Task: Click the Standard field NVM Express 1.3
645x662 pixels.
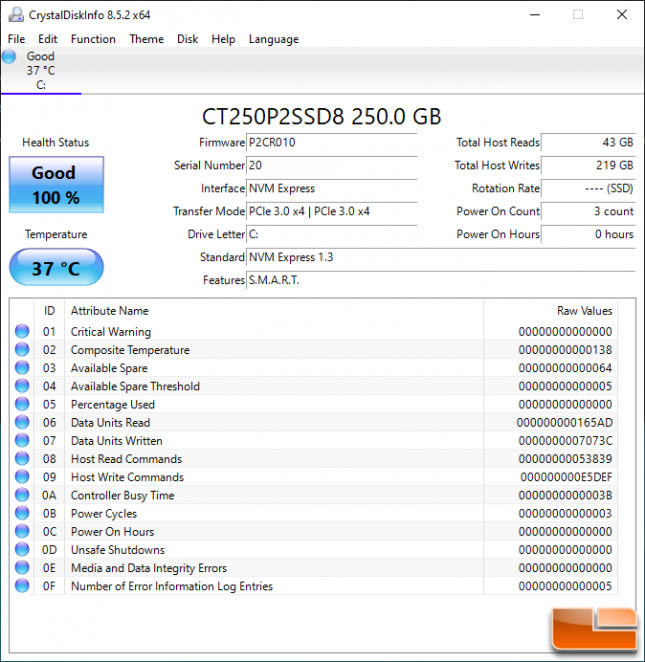Action: [441, 257]
